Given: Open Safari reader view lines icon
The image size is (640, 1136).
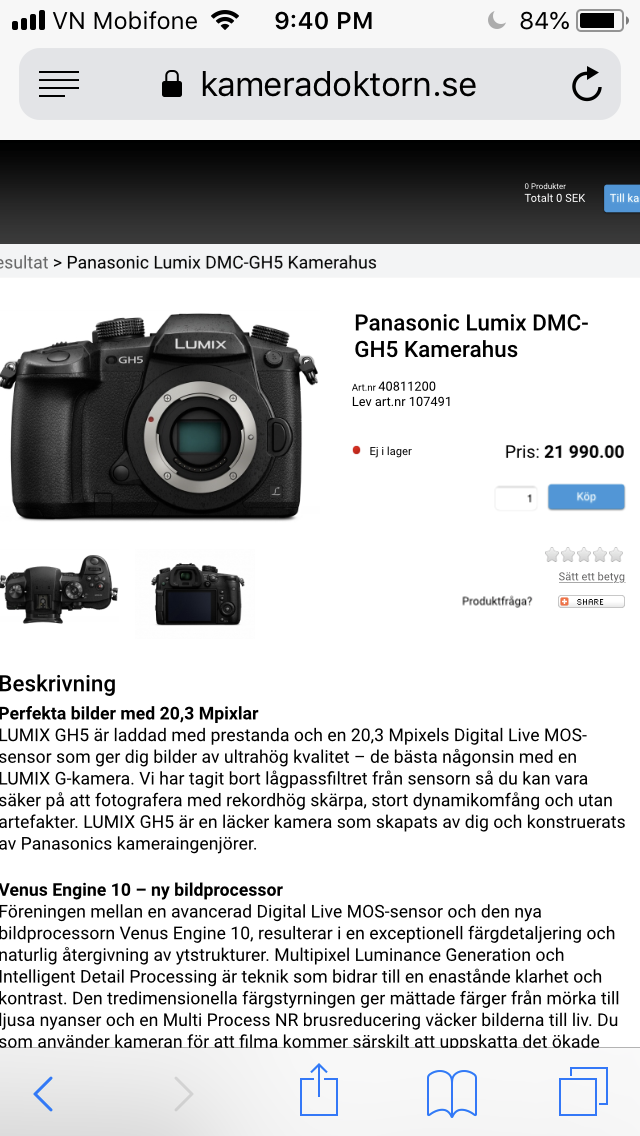Looking at the screenshot, I should pyautogui.click(x=59, y=84).
